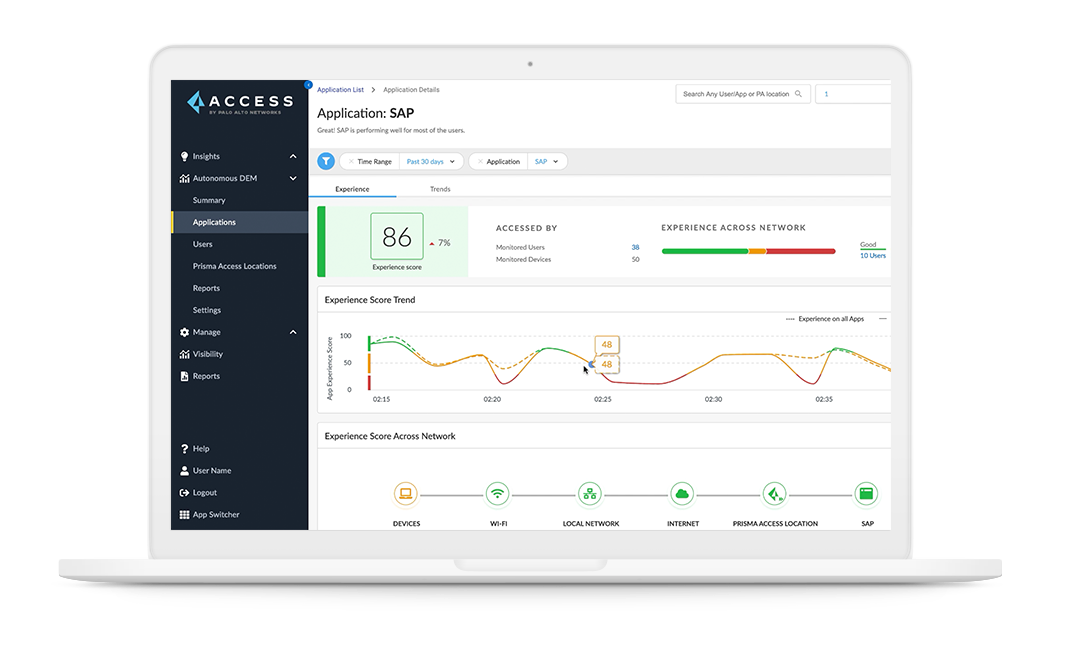The image size is (1081, 664).
Task: Click the Internet cloud icon
Action: pyautogui.click(x=682, y=494)
